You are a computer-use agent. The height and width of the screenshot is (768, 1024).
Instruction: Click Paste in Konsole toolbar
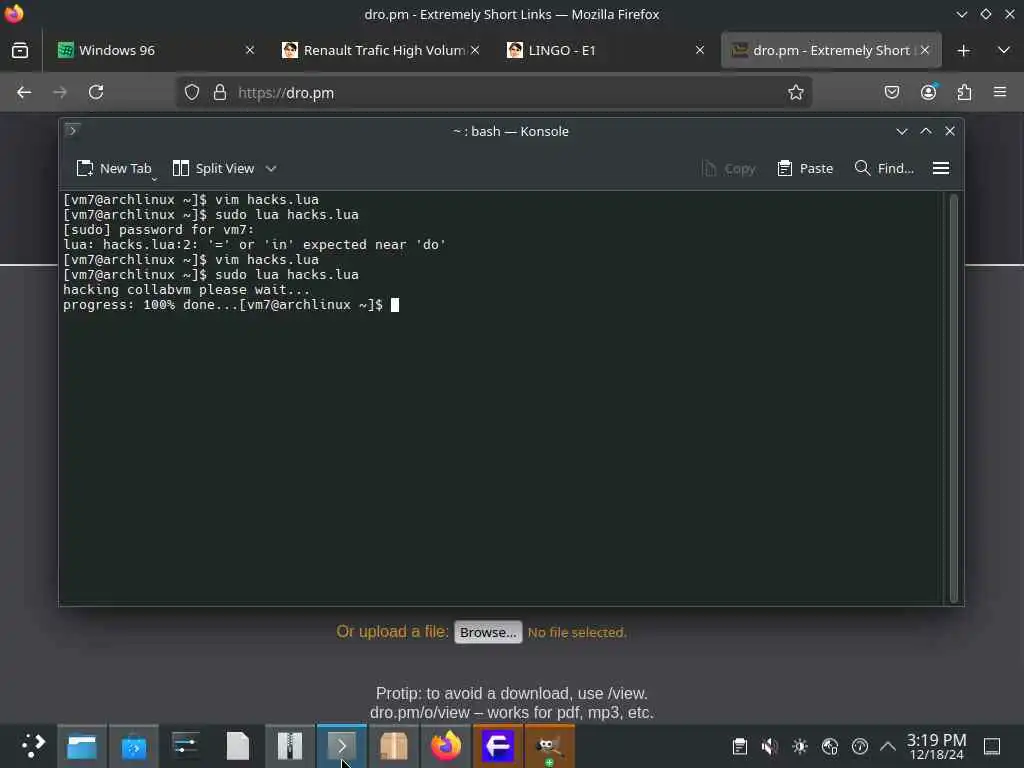805,168
